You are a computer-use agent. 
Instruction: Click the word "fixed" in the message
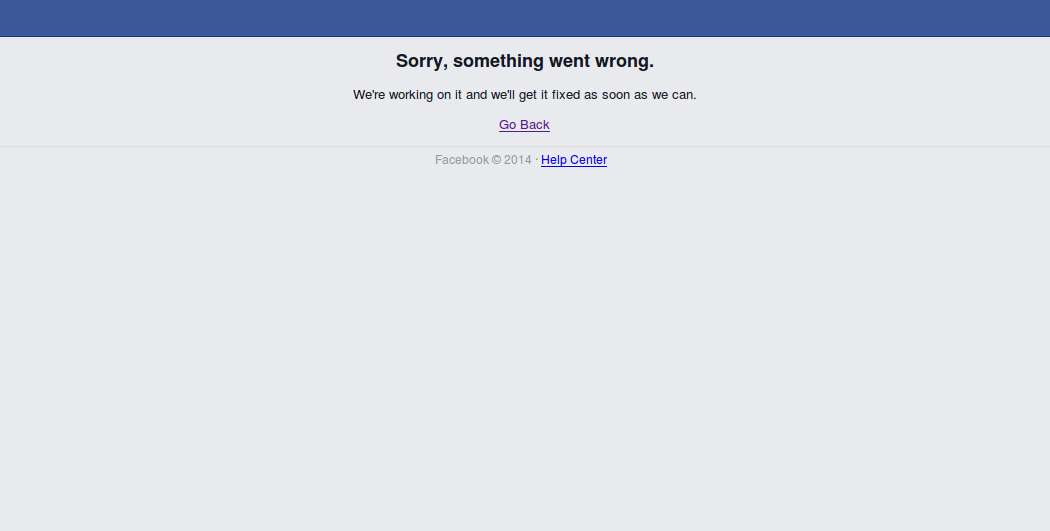tap(566, 95)
